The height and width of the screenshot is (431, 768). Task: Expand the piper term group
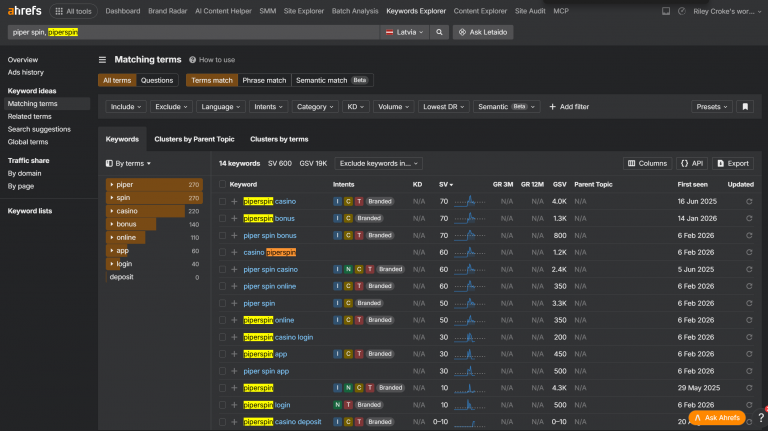(x=112, y=185)
